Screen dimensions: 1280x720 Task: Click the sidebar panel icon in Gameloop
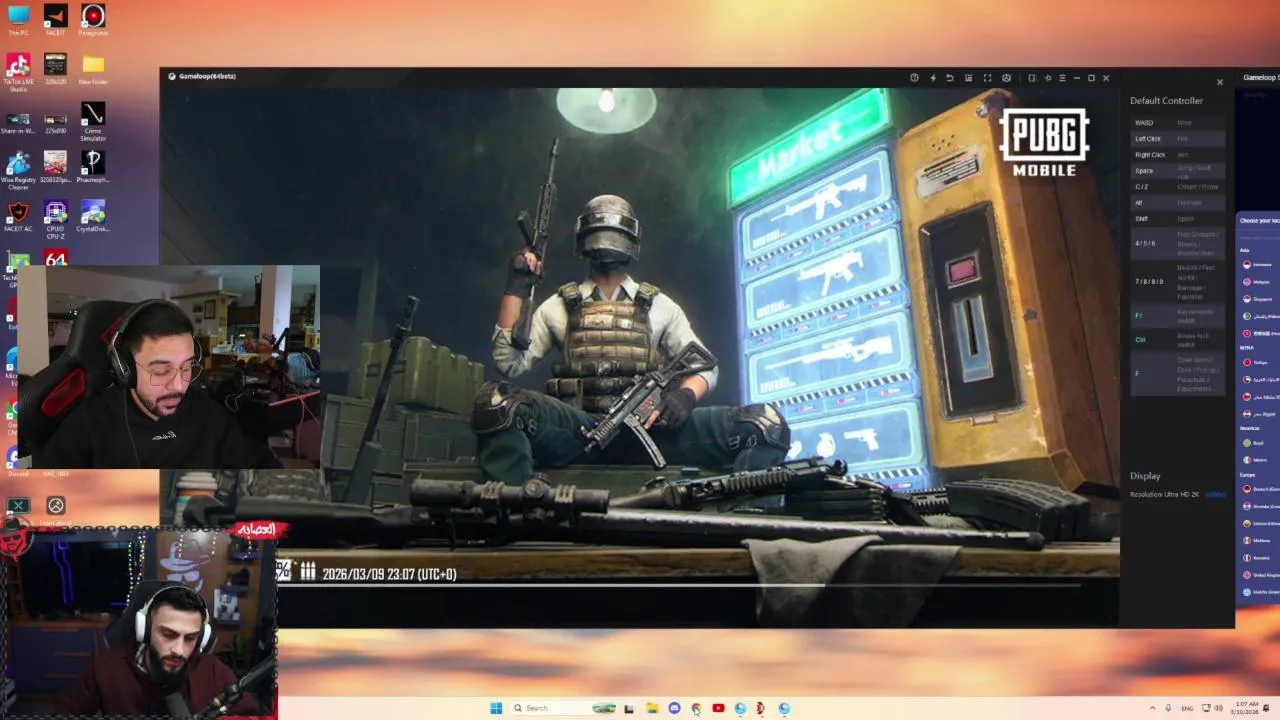click(1032, 78)
